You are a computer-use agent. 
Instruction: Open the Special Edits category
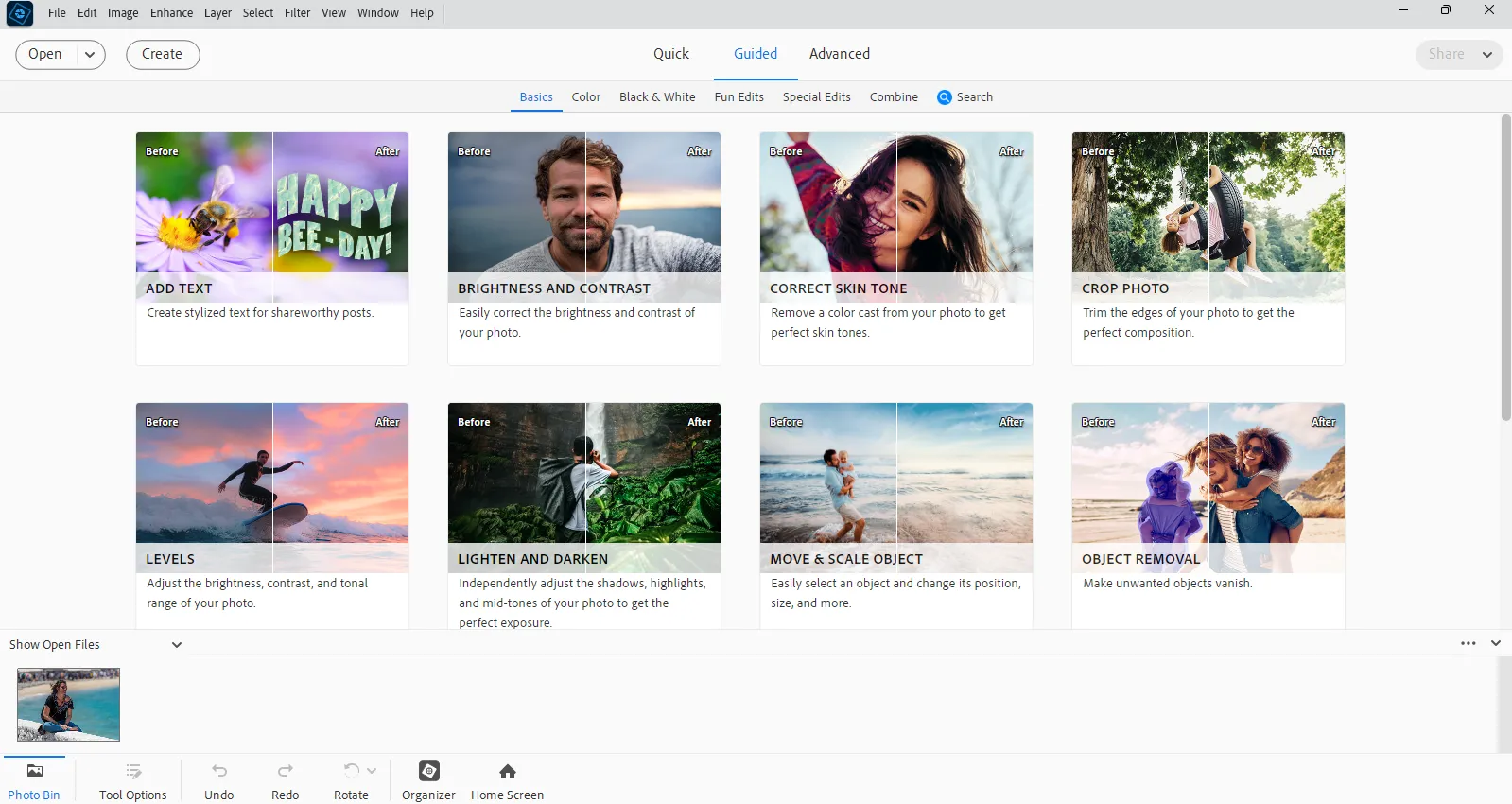817,97
